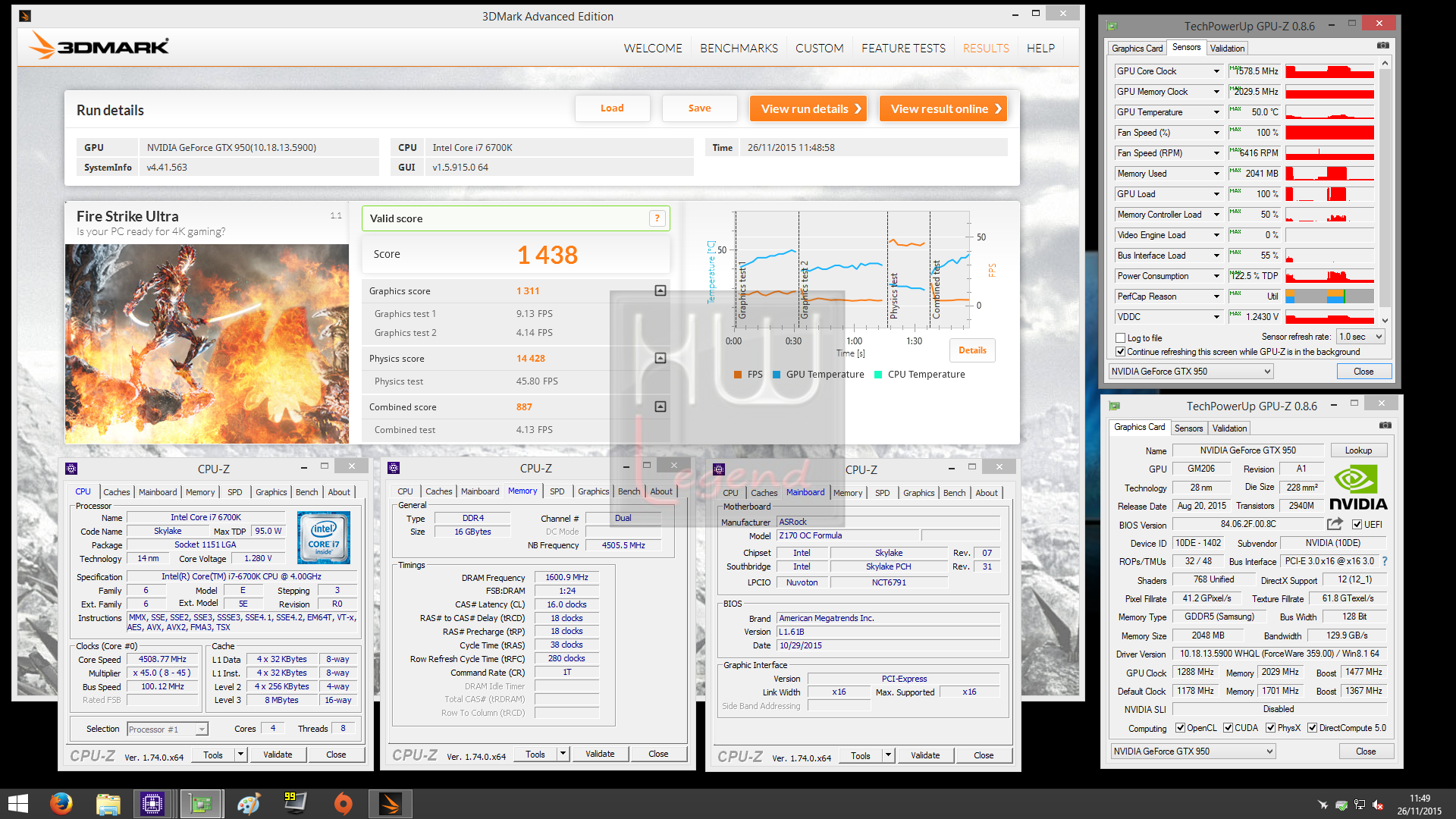Open the GPU selector dropdown in Graphics Card window

pos(1193,752)
